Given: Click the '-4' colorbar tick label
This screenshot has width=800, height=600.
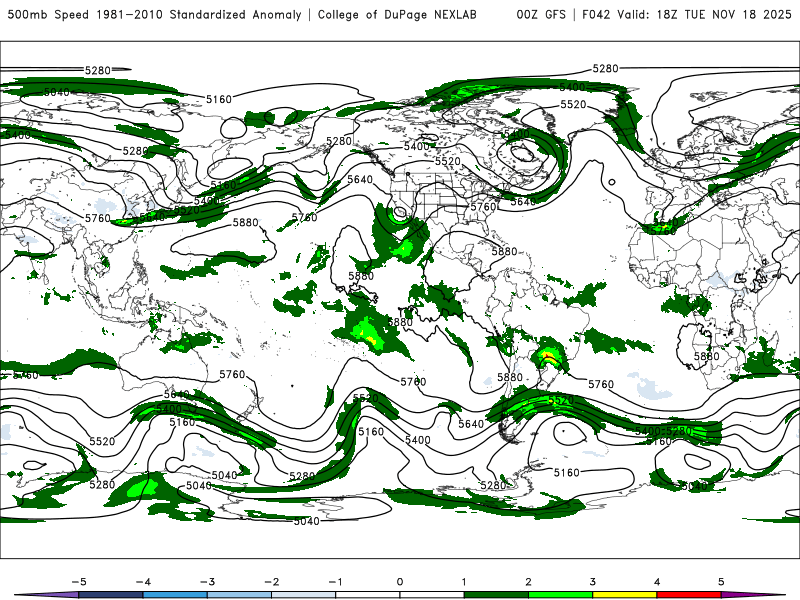Looking at the screenshot, I should 143,582.
